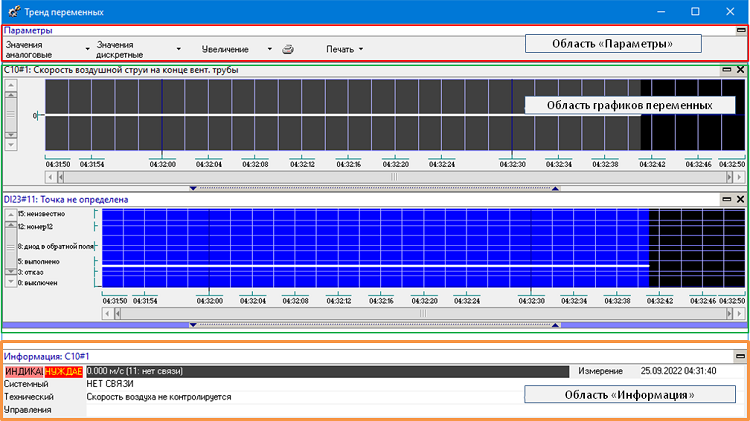
Task: Click '0: выключен' state label
Action: coord(38,283)
